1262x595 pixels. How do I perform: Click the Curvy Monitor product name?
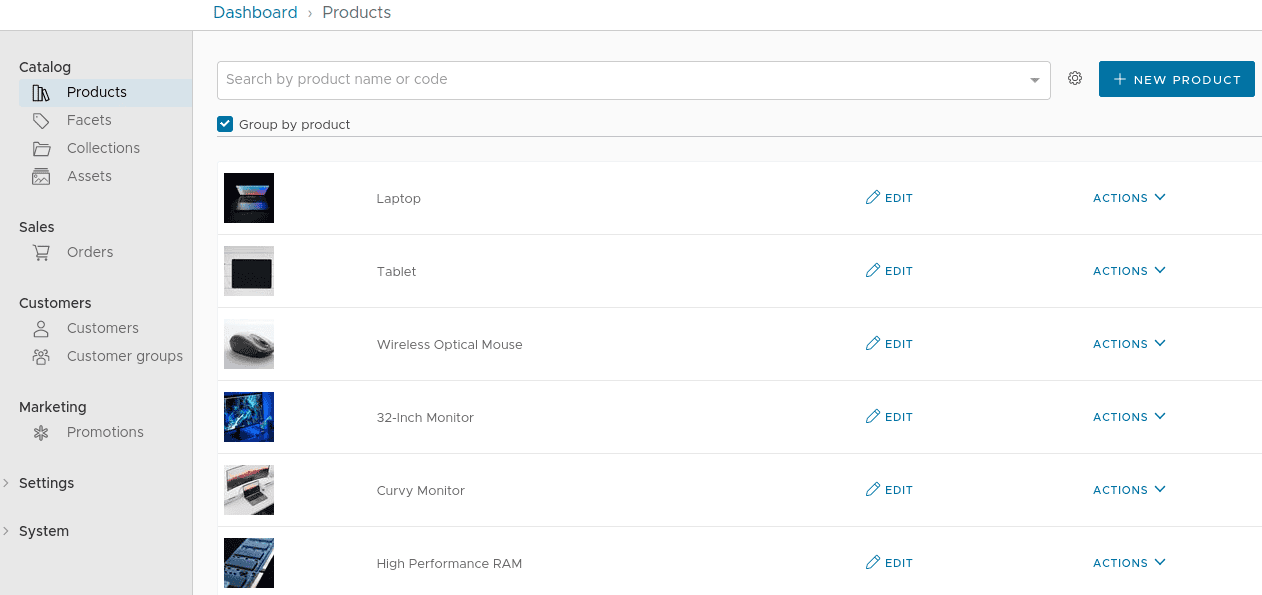[x=421, y=490]
